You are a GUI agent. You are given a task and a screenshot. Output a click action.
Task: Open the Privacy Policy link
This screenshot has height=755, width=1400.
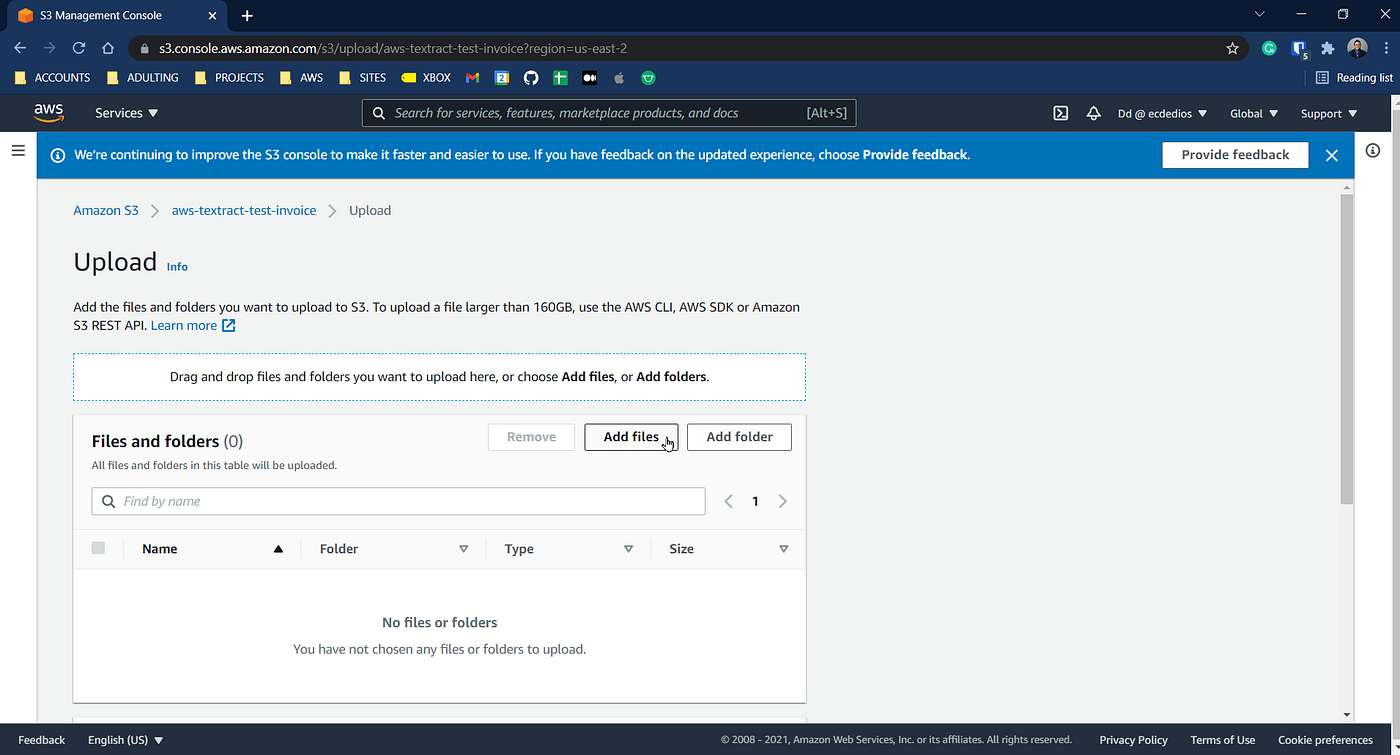coord(1133,740)
